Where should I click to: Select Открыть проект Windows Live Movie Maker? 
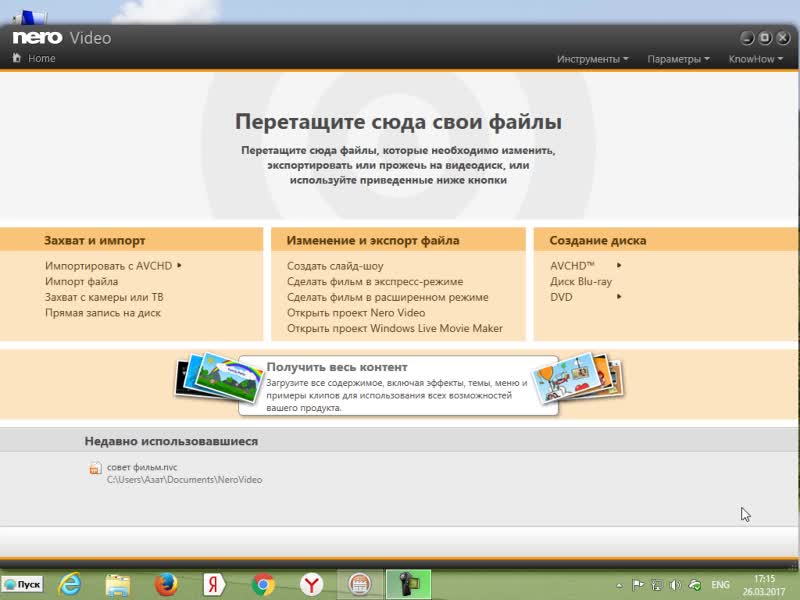coord(394,328)
